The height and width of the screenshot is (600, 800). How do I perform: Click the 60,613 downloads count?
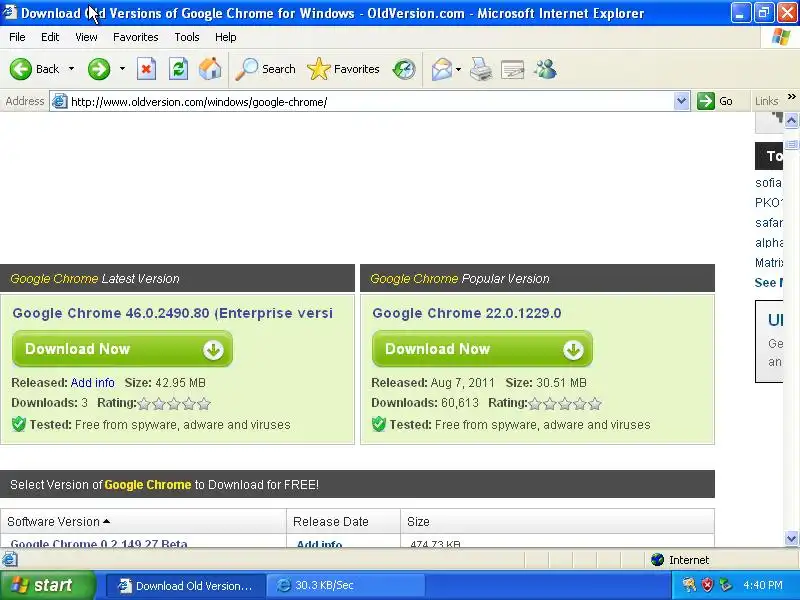pyautogui.click(x=460, y=403)
